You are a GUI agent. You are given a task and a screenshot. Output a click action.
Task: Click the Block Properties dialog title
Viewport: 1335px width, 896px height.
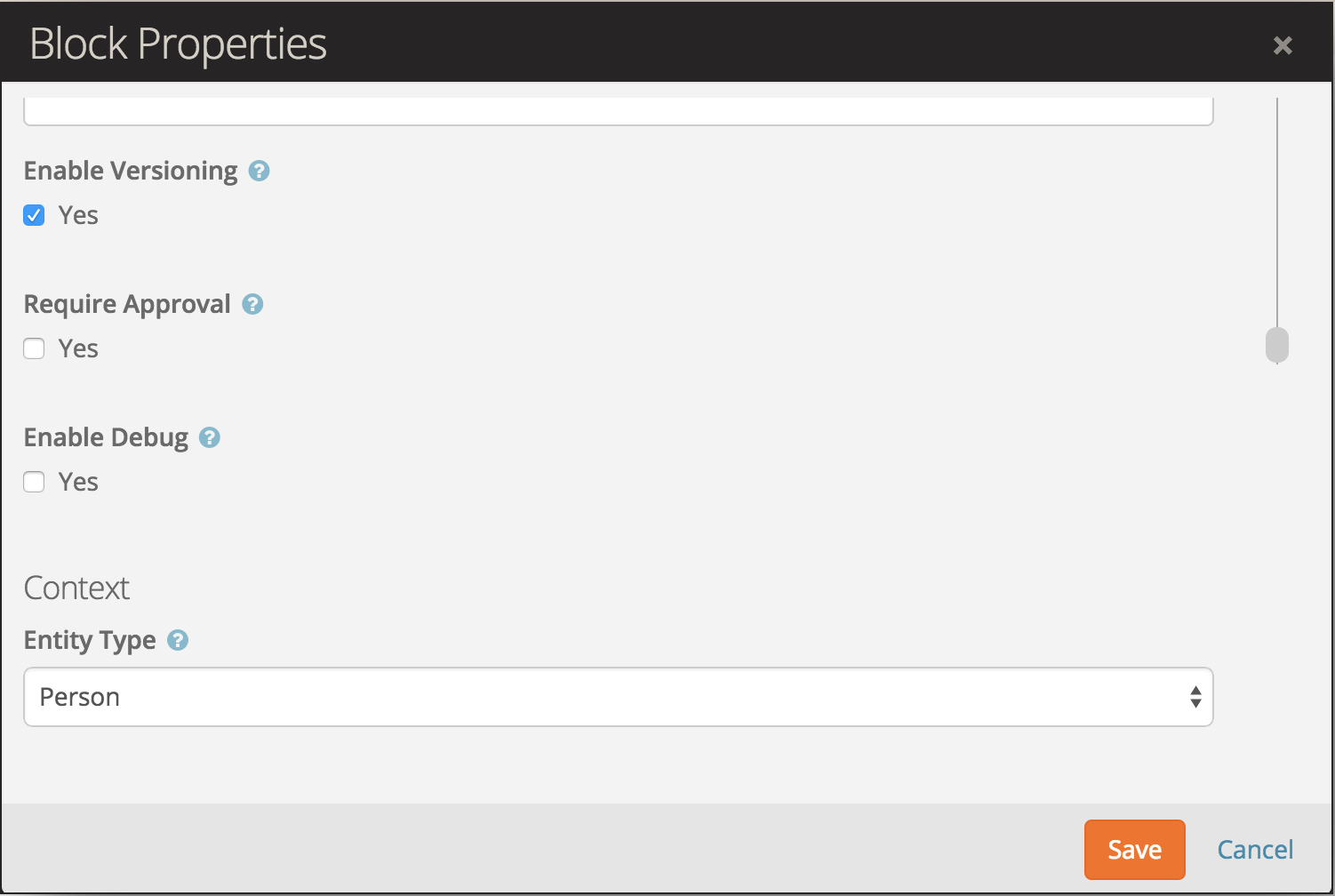[x=176, y=42]
